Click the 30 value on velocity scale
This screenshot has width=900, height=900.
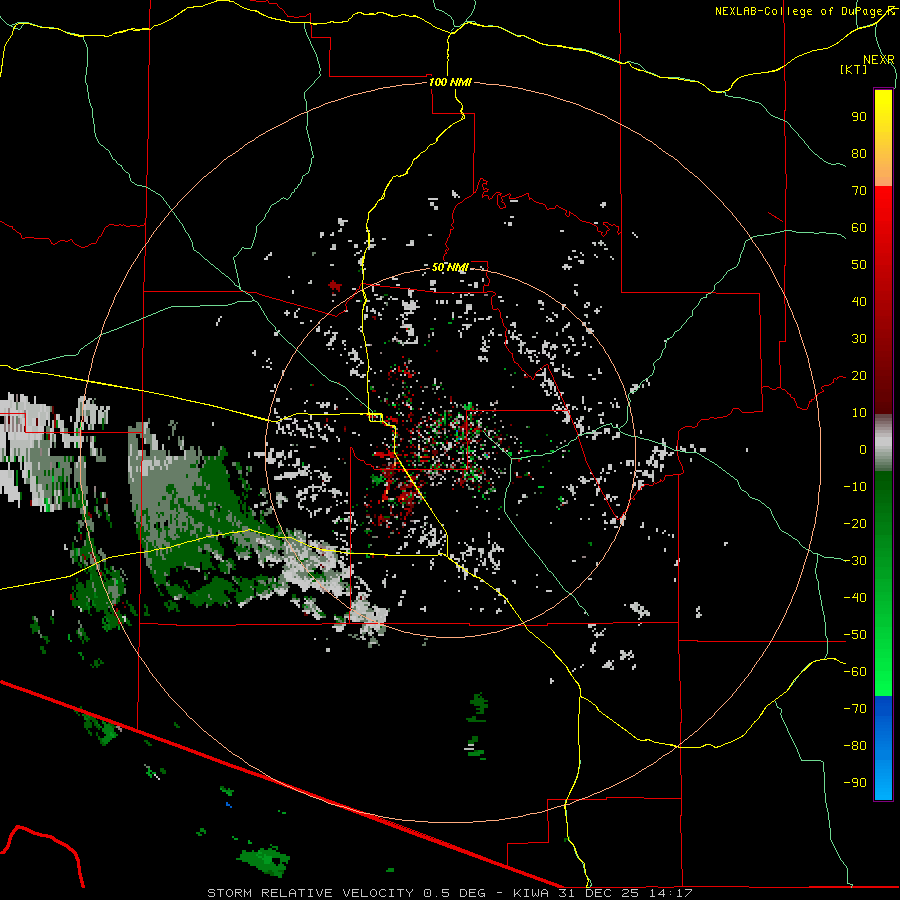859,339
